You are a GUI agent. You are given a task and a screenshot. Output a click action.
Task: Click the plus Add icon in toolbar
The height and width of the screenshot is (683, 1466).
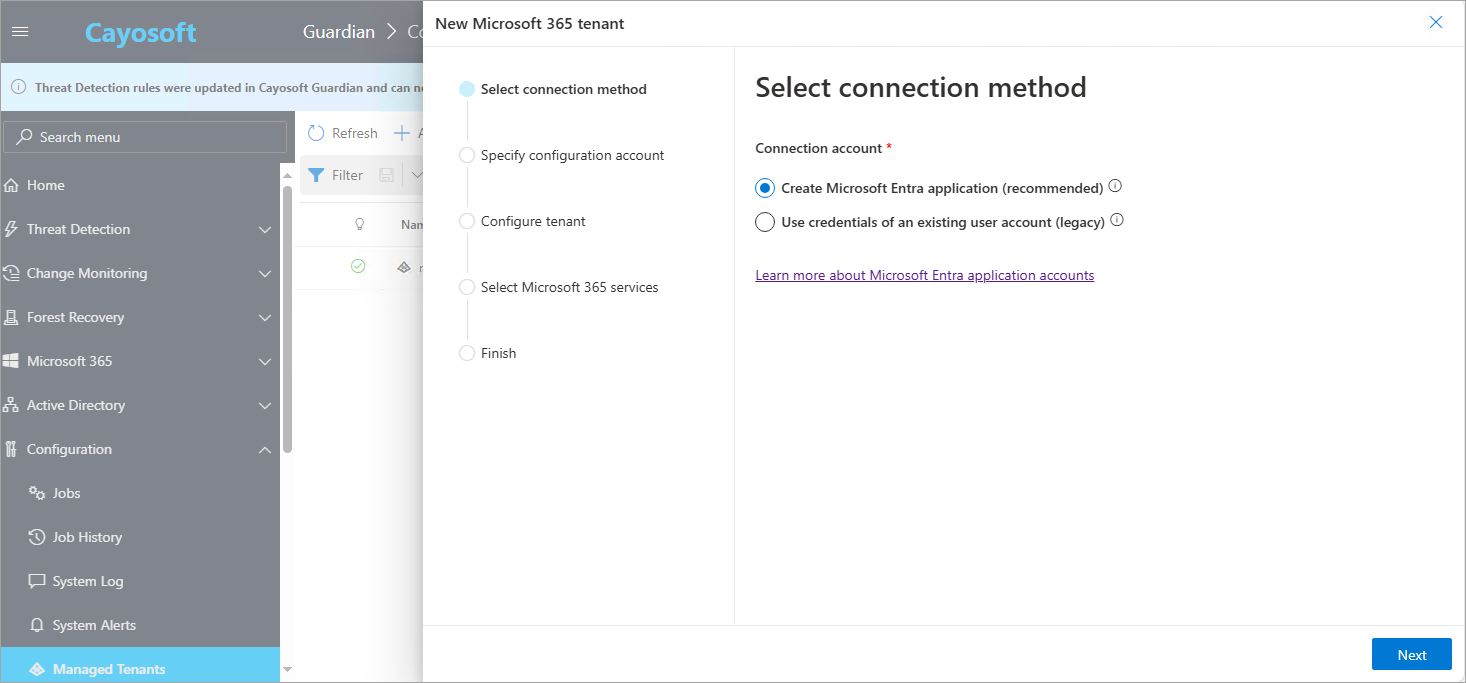pyautogui.click(x=402, y=133)
